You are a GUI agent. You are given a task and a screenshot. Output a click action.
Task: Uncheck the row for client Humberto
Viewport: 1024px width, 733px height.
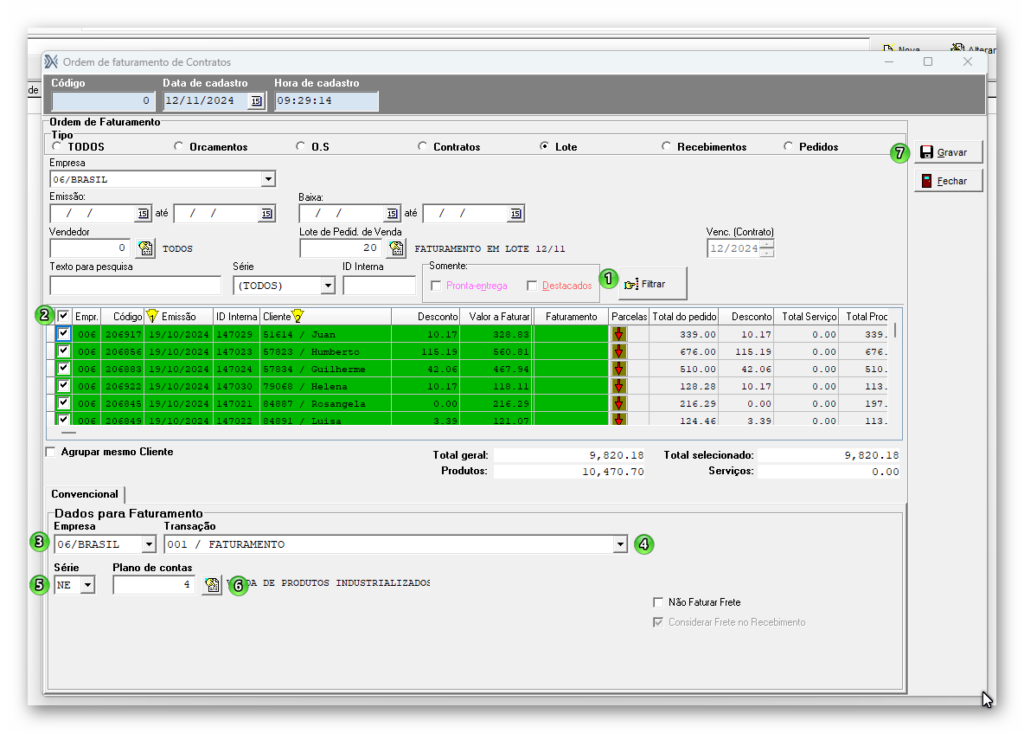pos(64,351)
